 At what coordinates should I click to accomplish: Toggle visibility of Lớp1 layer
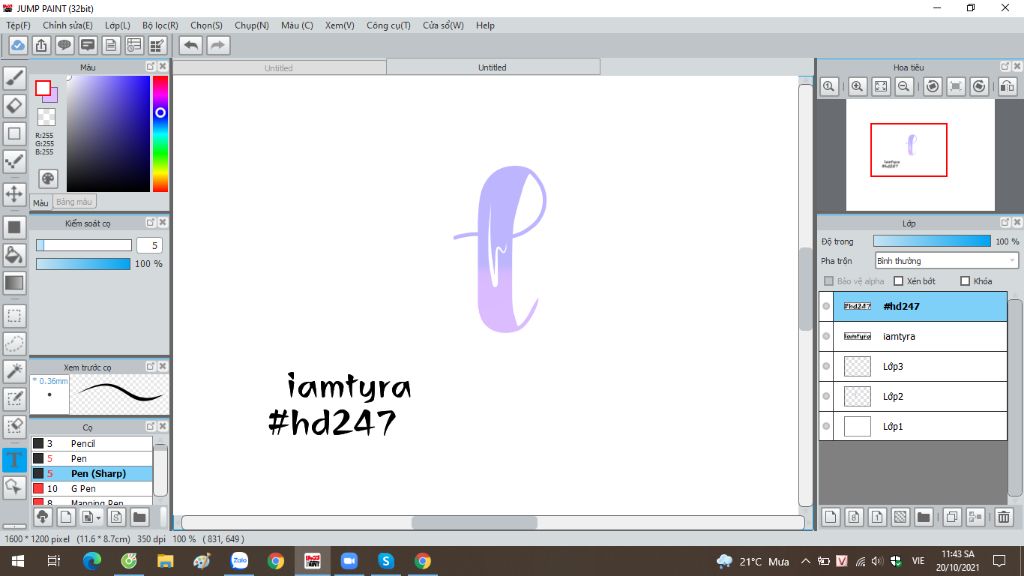(826, 426)
